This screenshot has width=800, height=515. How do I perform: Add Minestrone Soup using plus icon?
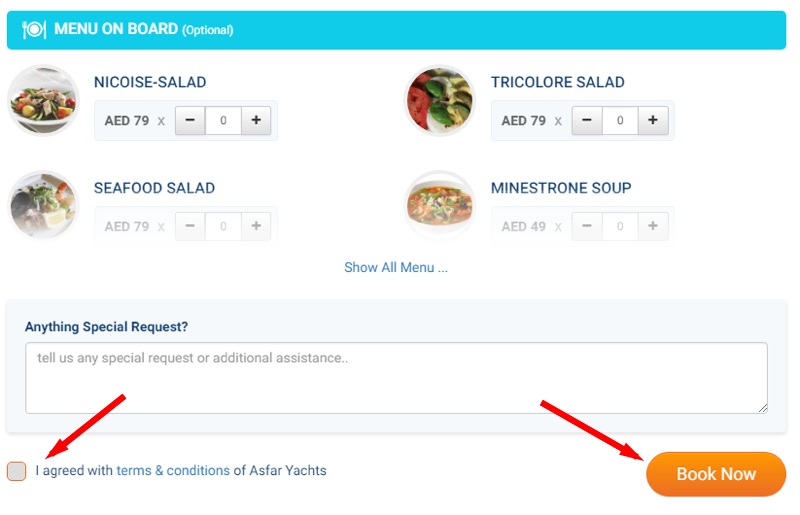pyautogui.click(x=653, y=226)
